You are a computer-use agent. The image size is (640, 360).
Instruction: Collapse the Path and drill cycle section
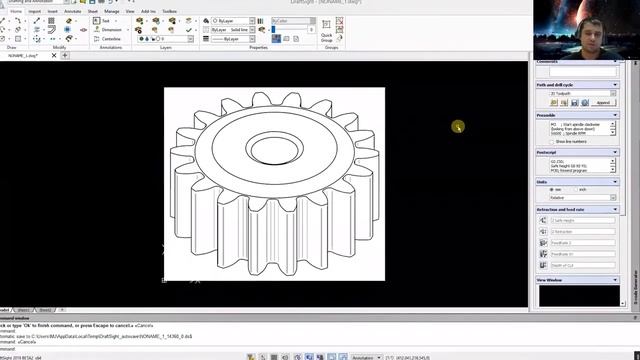(615, 85)
